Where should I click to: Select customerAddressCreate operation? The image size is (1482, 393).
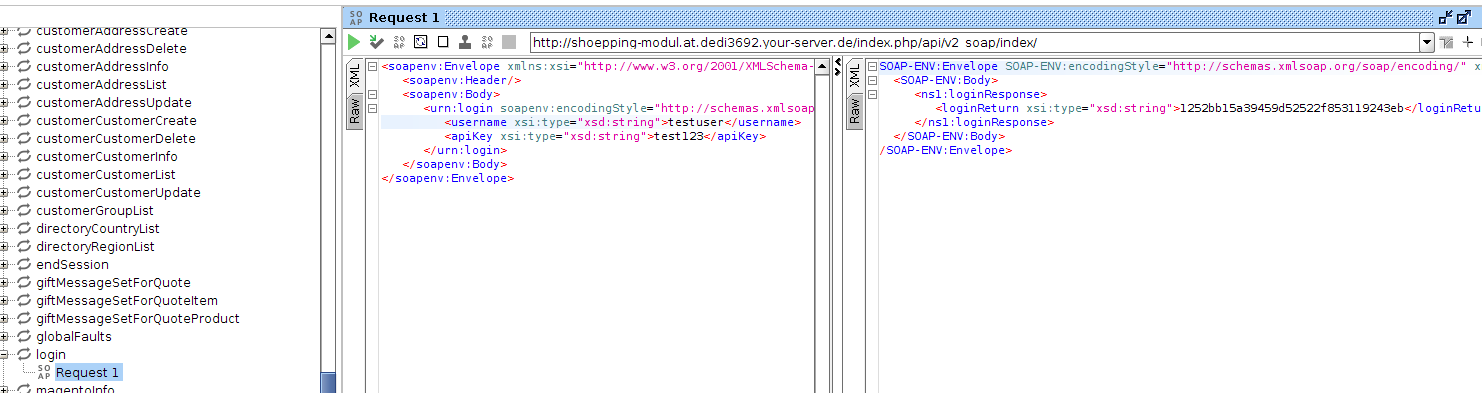112,31
